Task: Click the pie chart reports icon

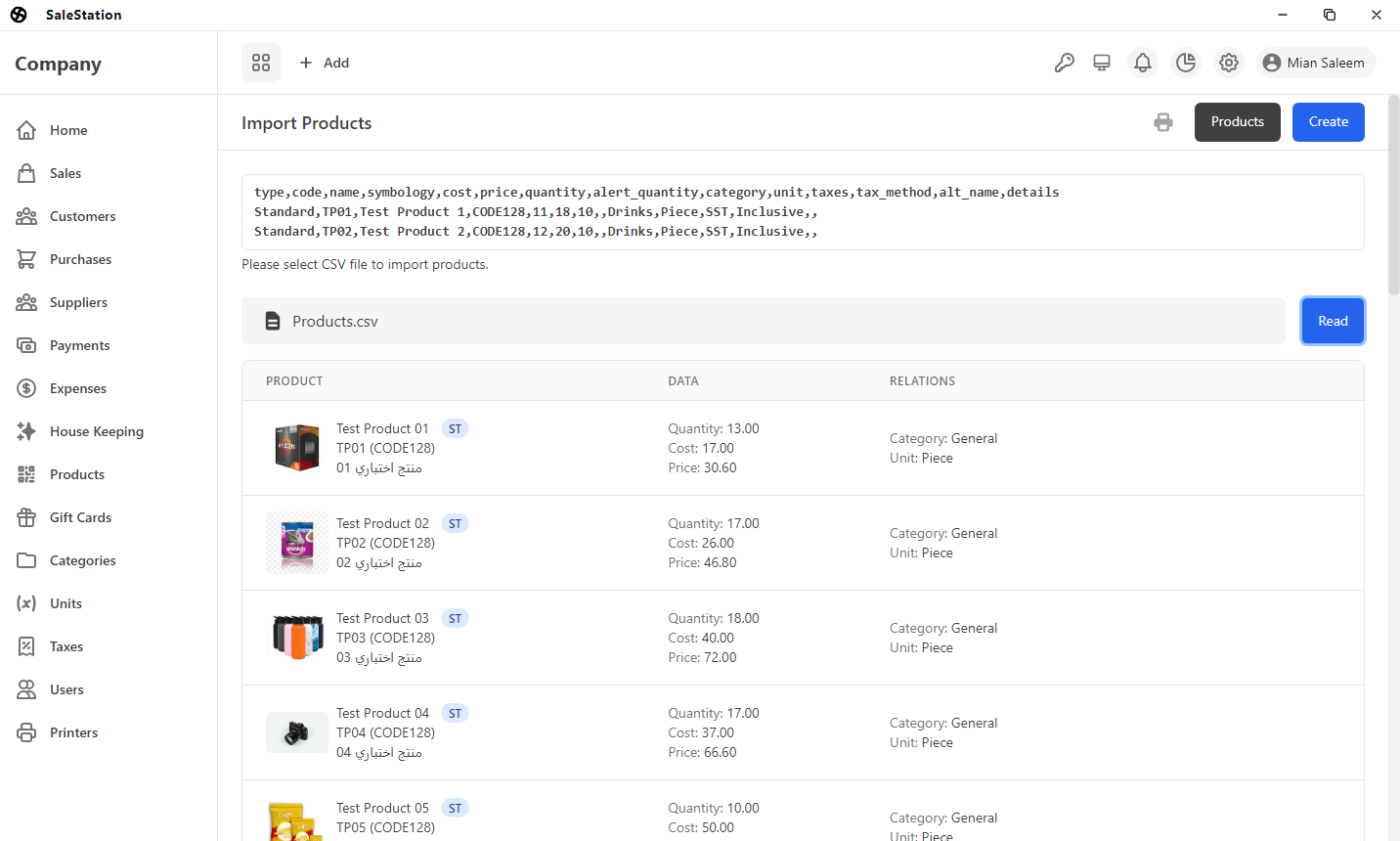Action: click(x=1186, y=63)
